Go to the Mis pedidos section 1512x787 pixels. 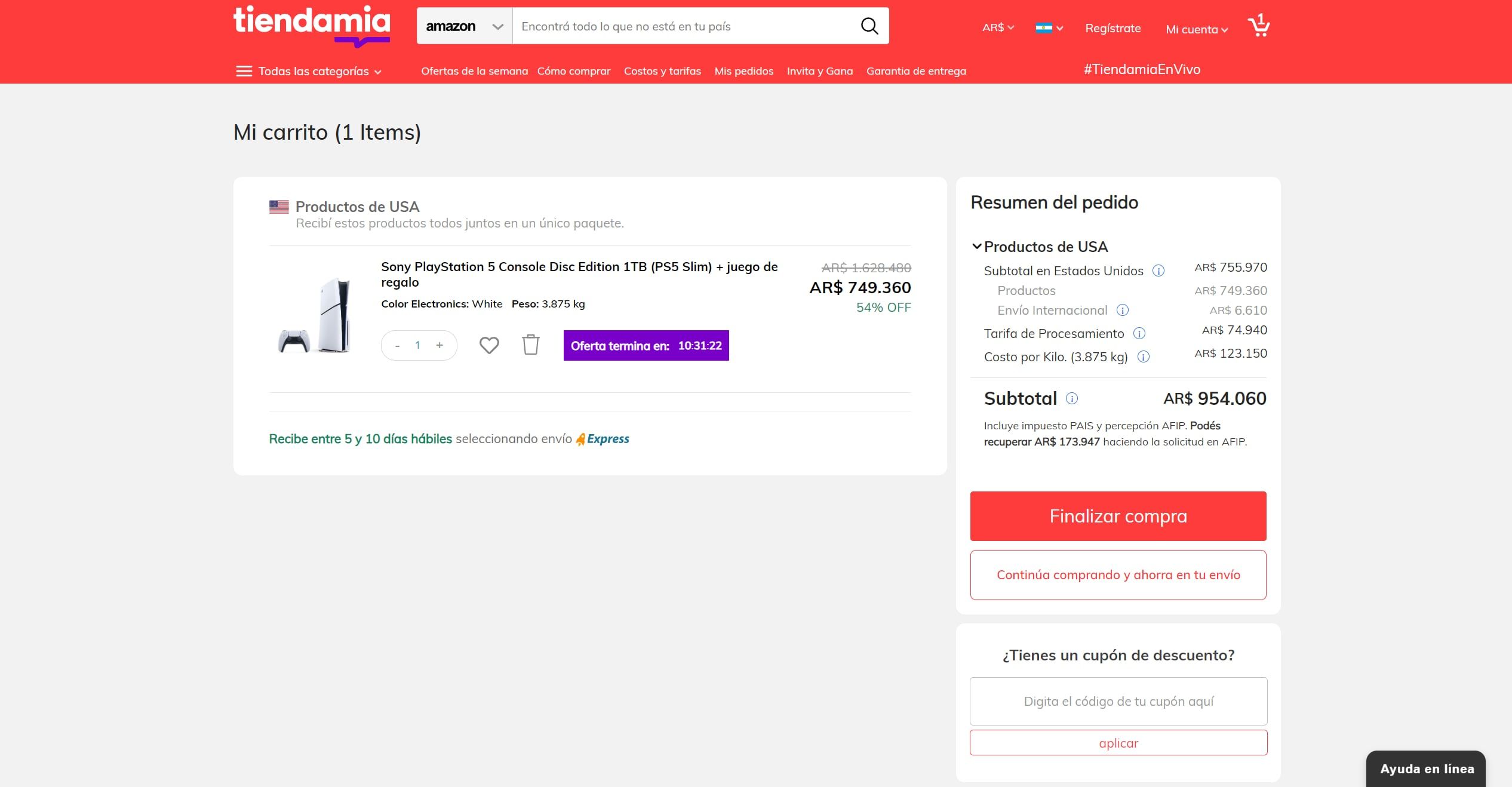click(743, 70)
